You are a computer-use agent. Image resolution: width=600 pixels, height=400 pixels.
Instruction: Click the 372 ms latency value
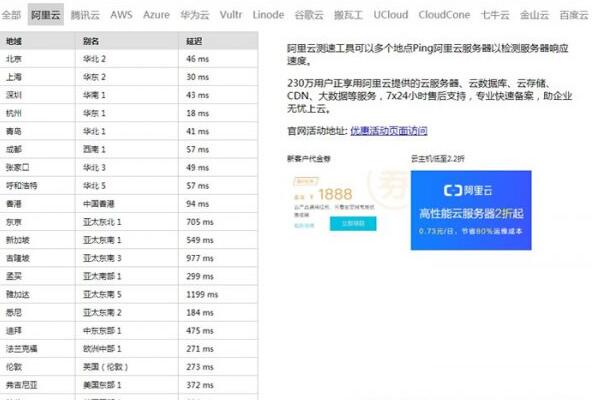[200, 385]
